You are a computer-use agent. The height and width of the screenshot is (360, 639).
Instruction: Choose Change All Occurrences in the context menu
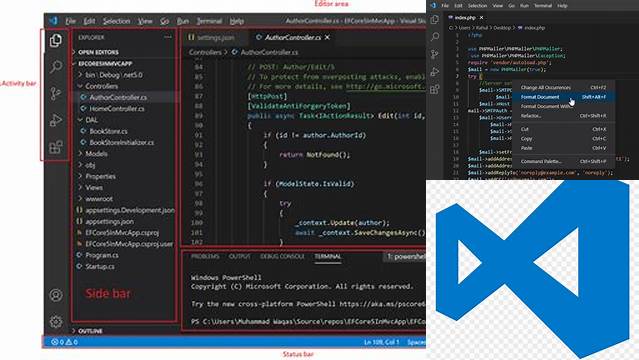click(x=563, y=88)
